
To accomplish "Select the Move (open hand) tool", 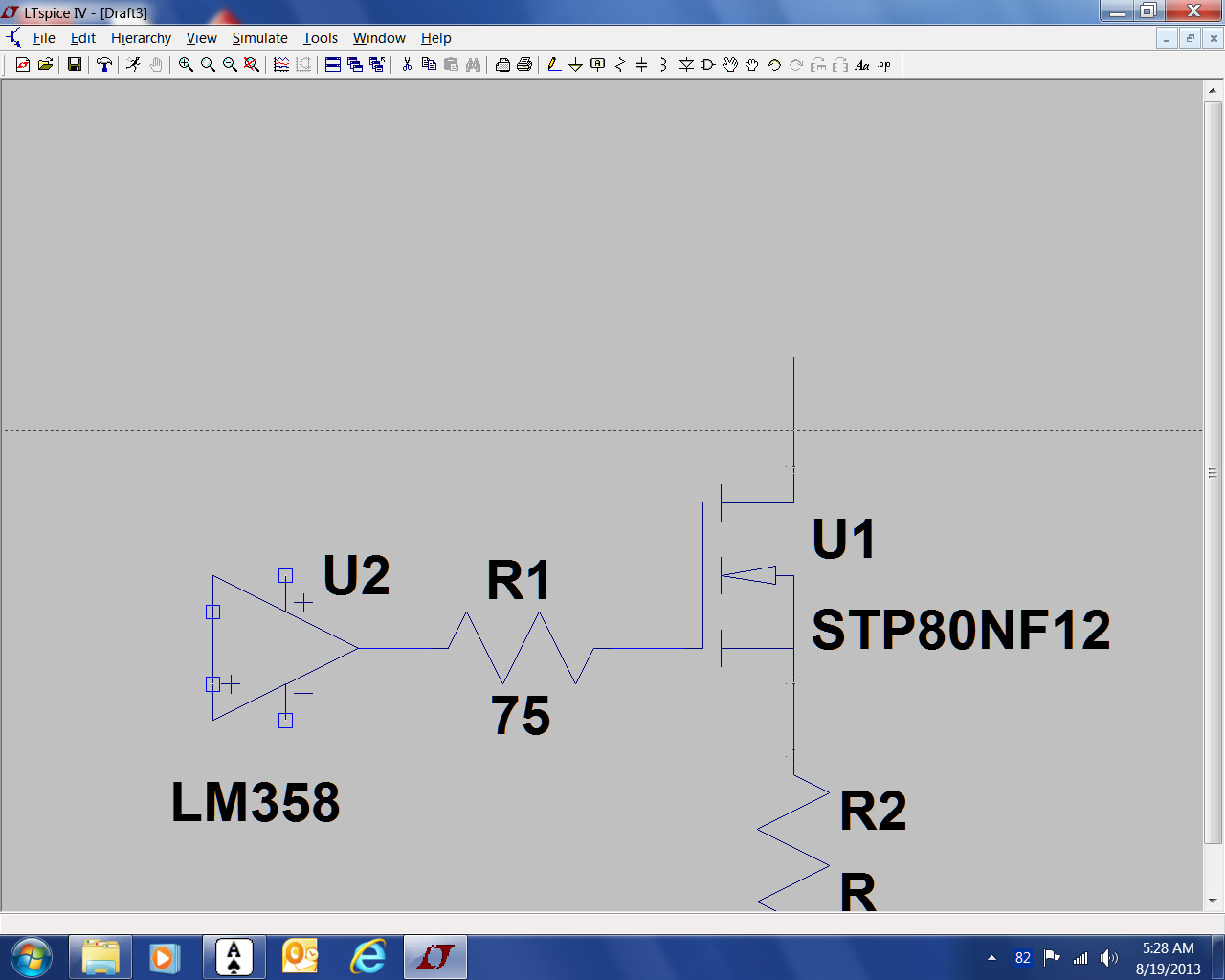I will point(730,65).
